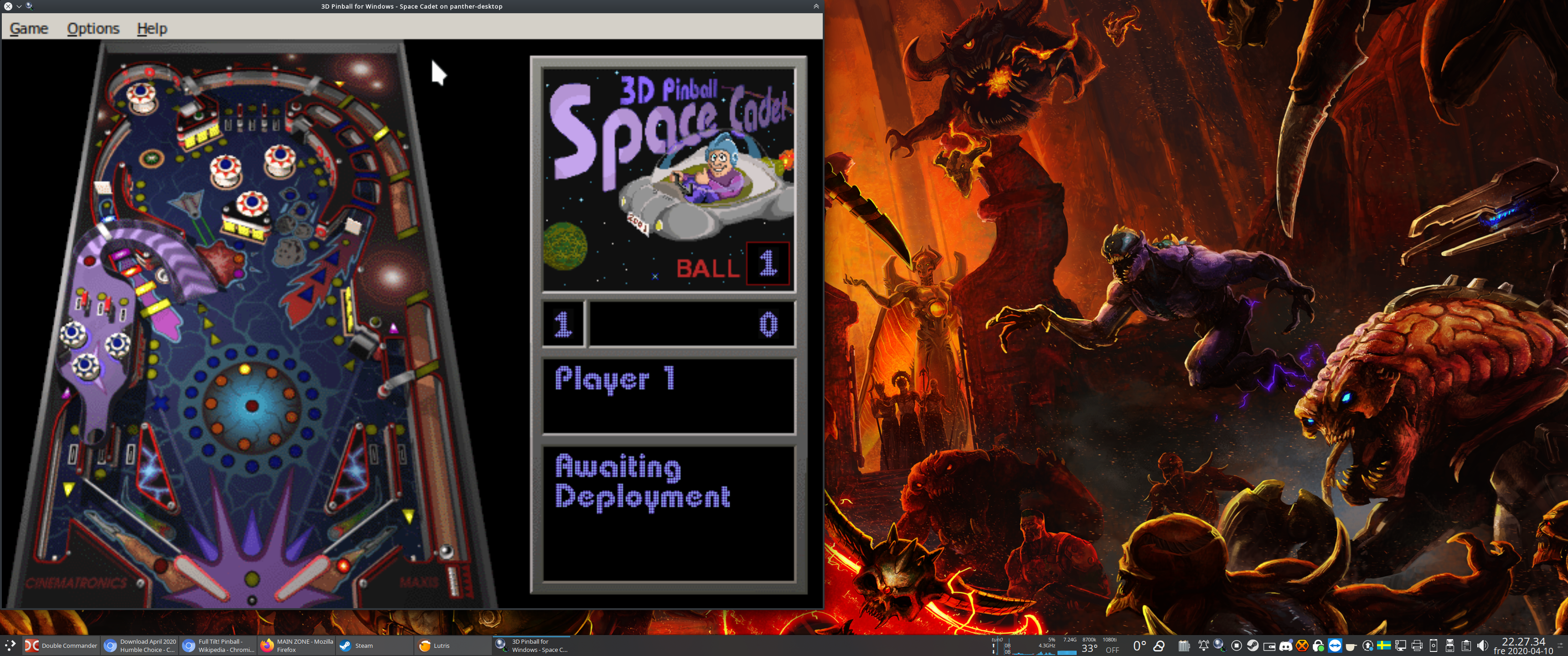This screenshot has height=656, width=1568.
Task: Click the Steam taskbar icon
Action: pos(363,643)
